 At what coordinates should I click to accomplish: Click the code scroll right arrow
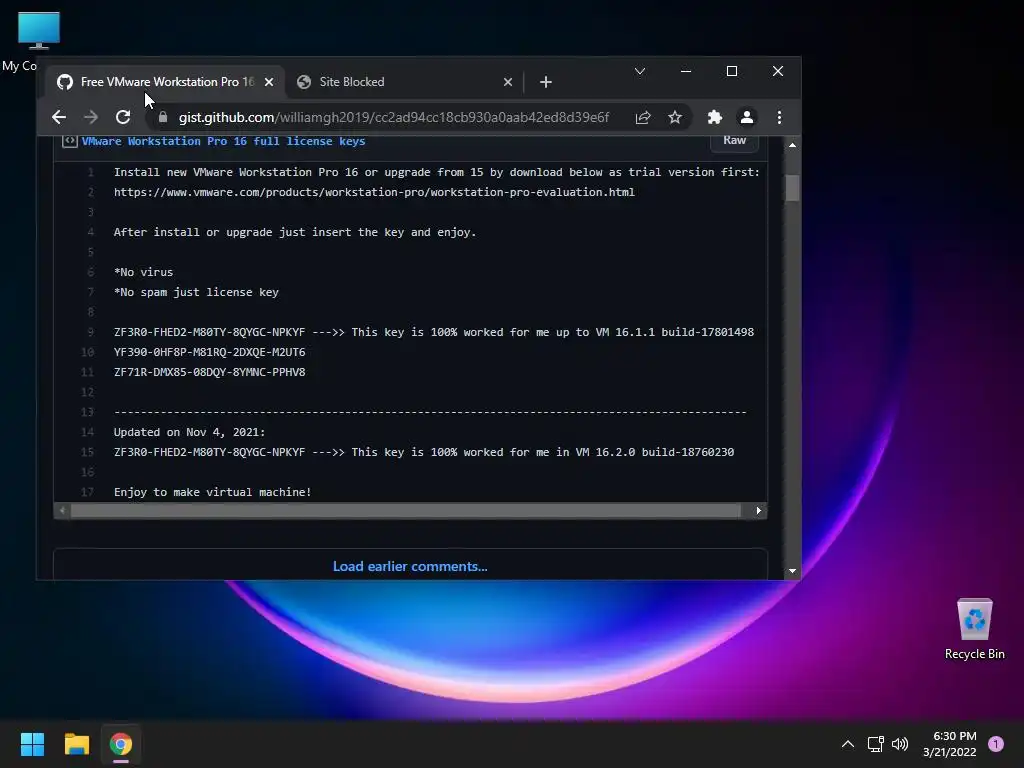point(758,511)
